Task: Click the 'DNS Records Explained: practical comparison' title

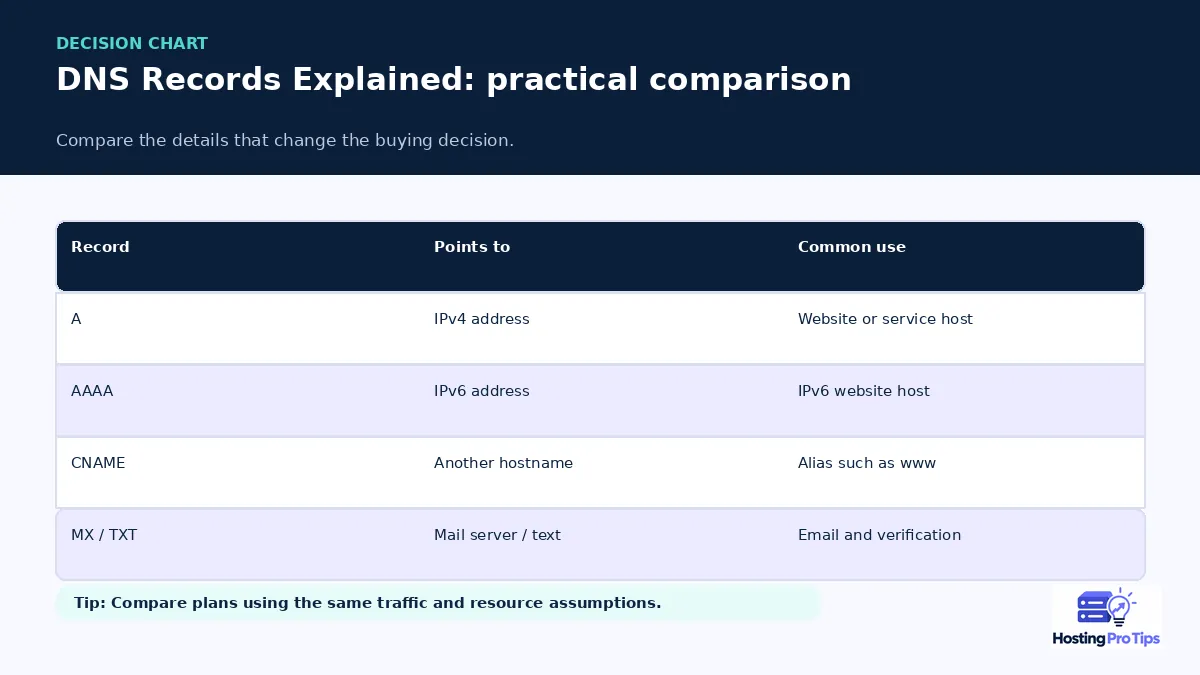Action: click(x=454, y=80)
